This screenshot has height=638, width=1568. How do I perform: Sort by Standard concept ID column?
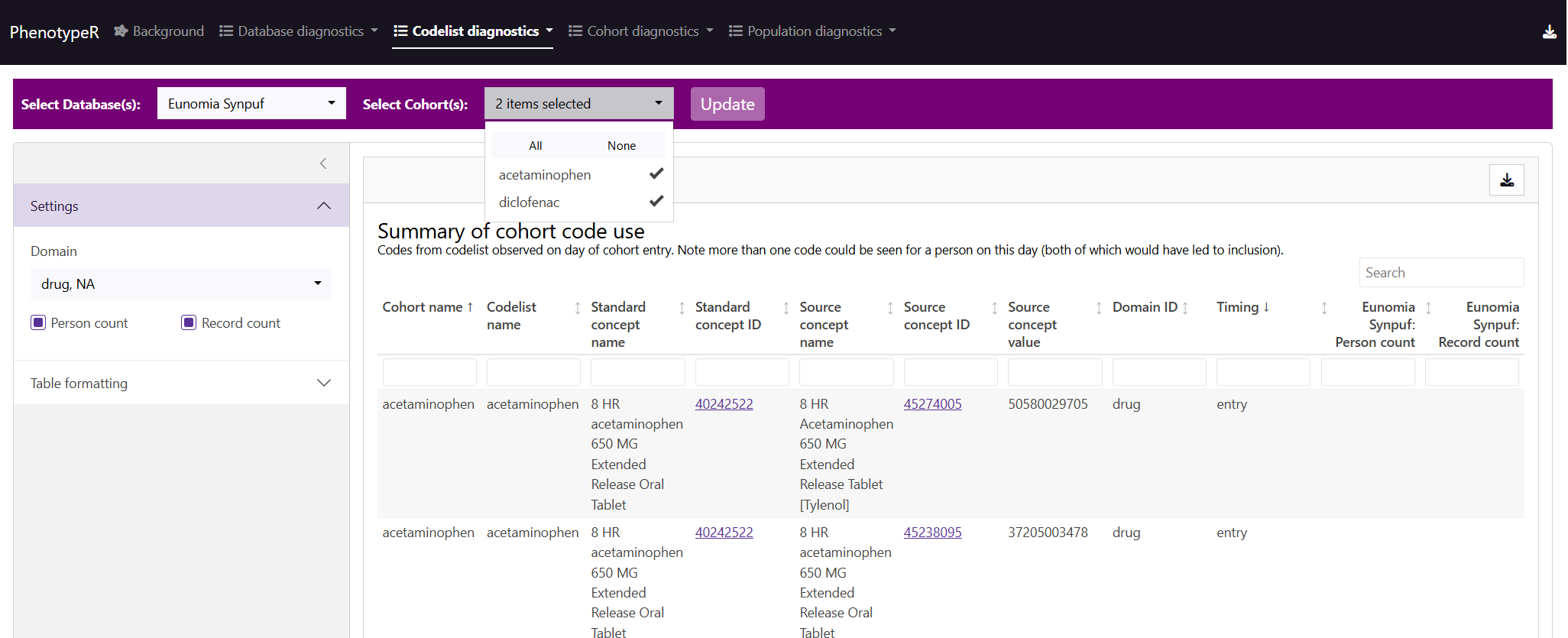(x=786, y=308)
